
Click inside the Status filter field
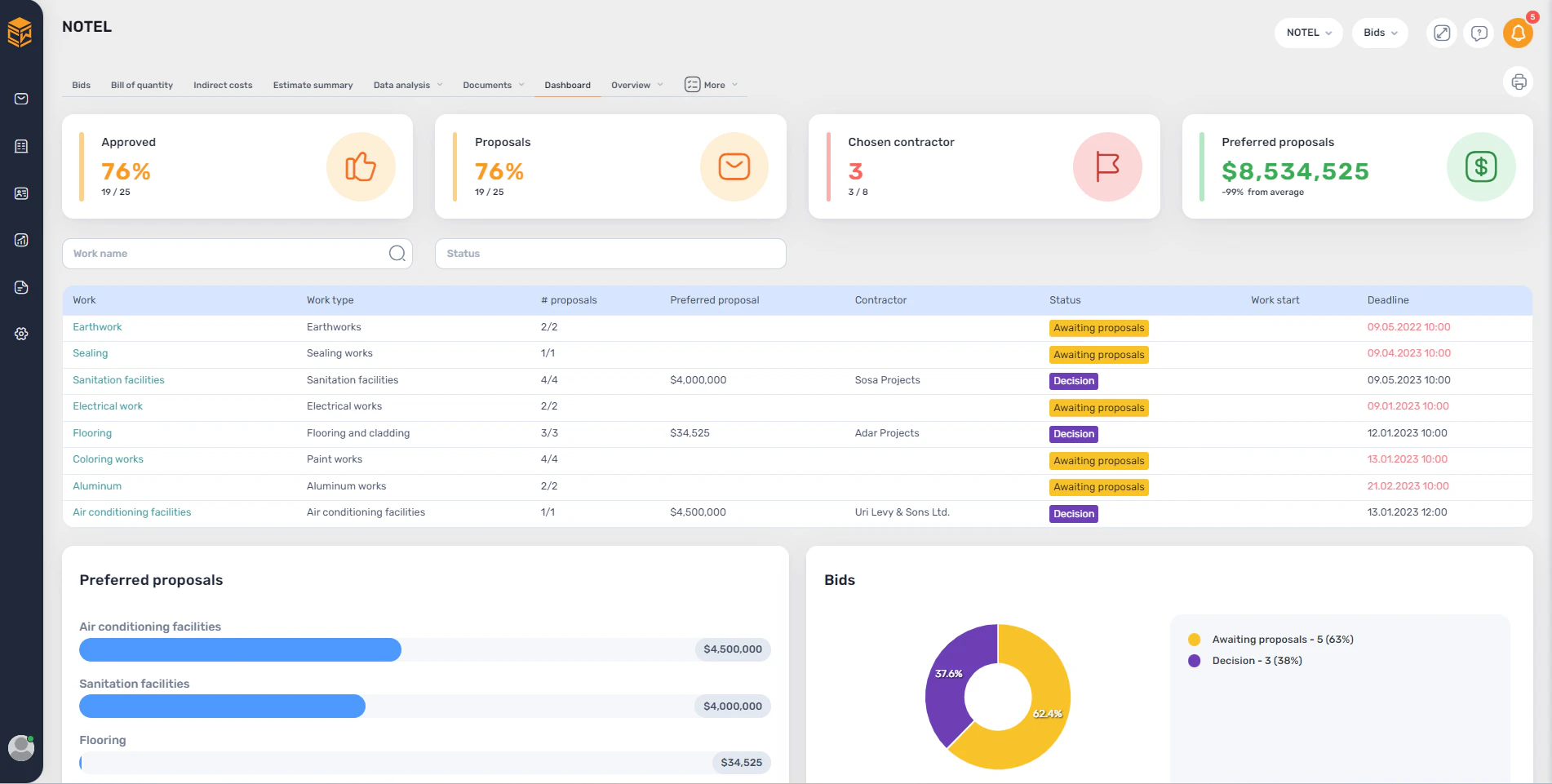[610, 253]
